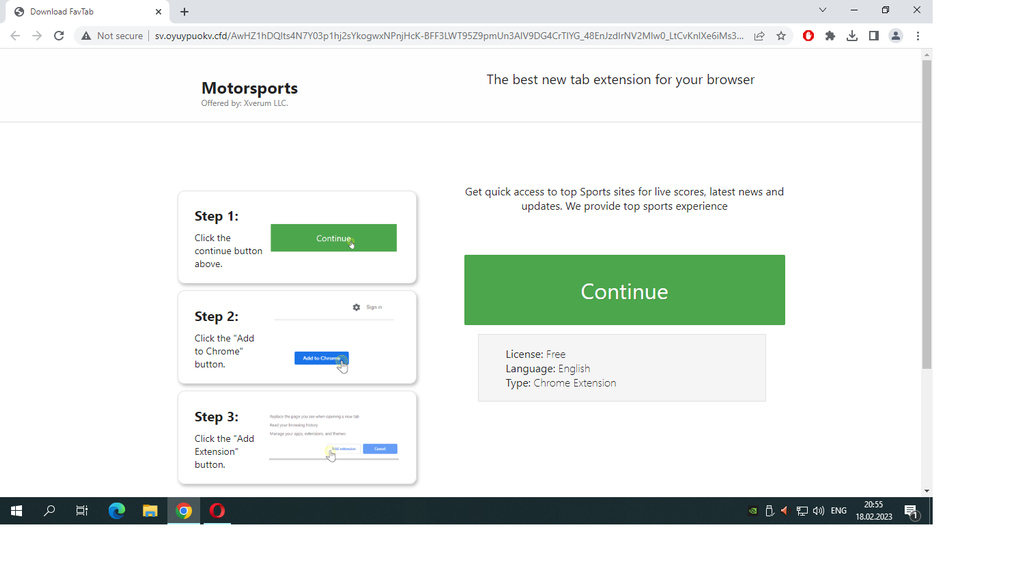Click the scrollbar up arrow
Screen dimensions: 1024x575
click(x=927, y=56)
